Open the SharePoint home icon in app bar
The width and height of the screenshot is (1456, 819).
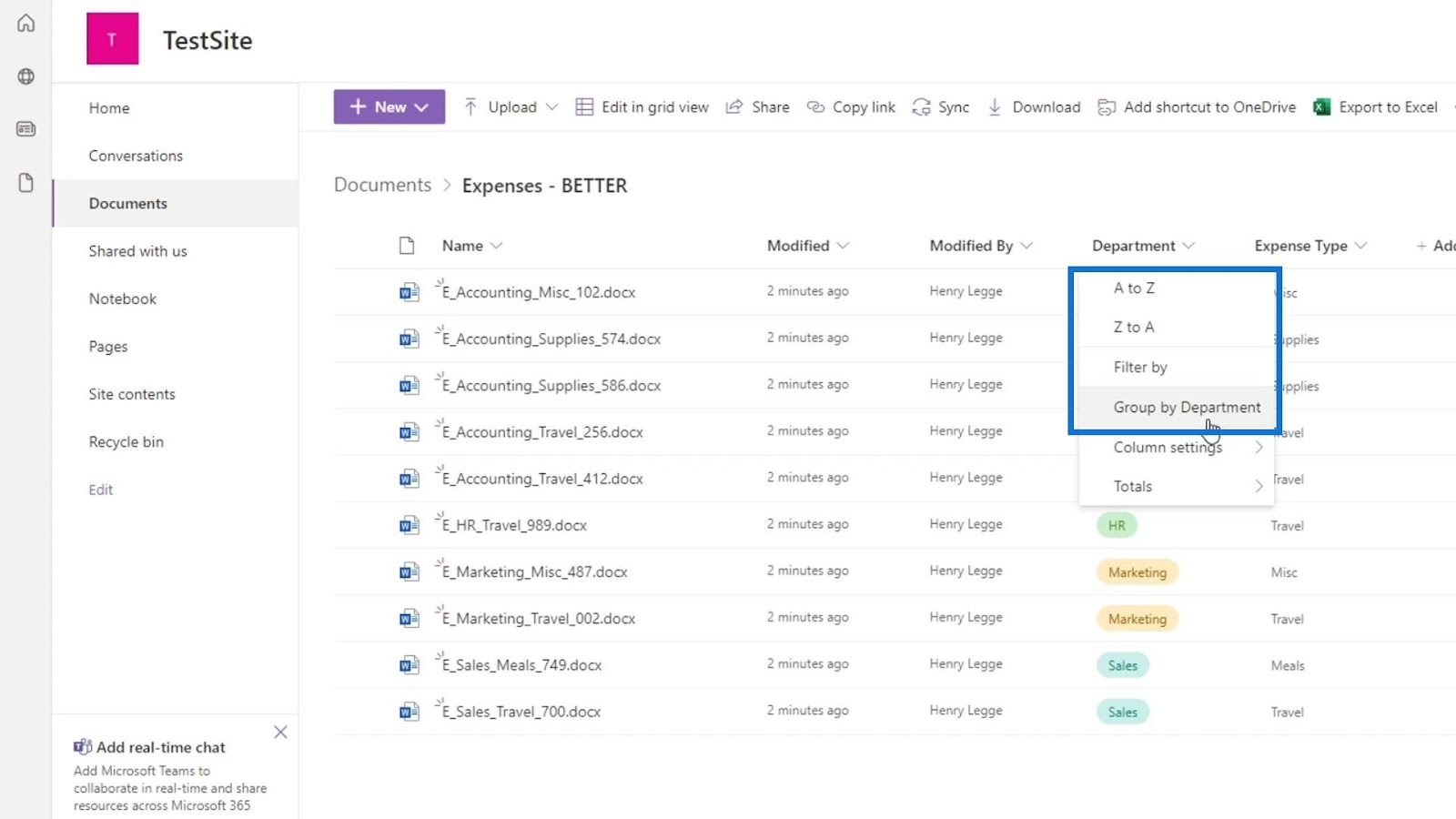(x=25, y=23)
